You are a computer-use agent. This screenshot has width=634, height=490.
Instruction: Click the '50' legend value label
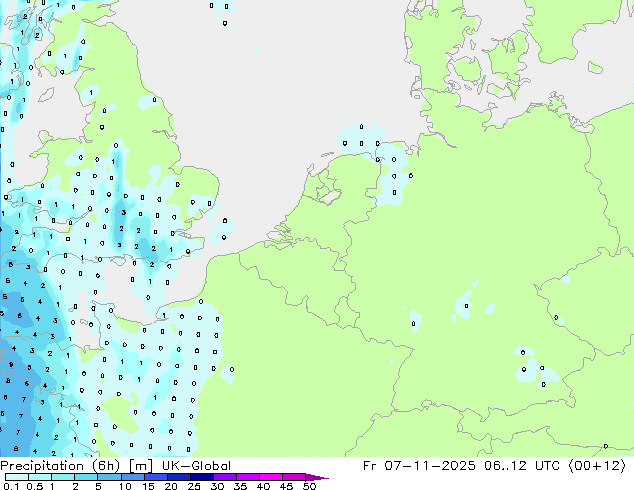[x=310, y=486]
